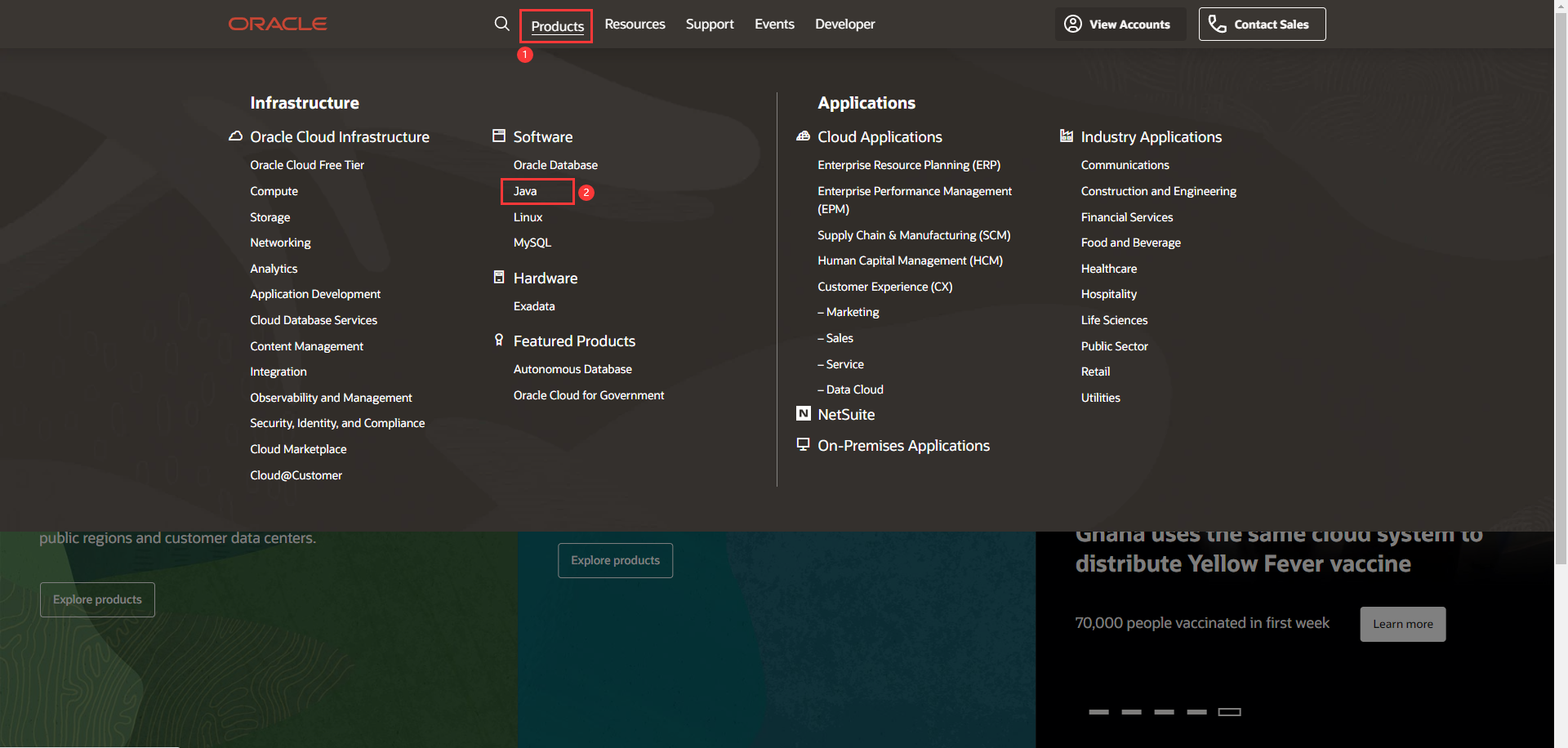The image size is (1568, 748).
Task: Click the icon beside Cloud Applications
Action: [803, 136]
